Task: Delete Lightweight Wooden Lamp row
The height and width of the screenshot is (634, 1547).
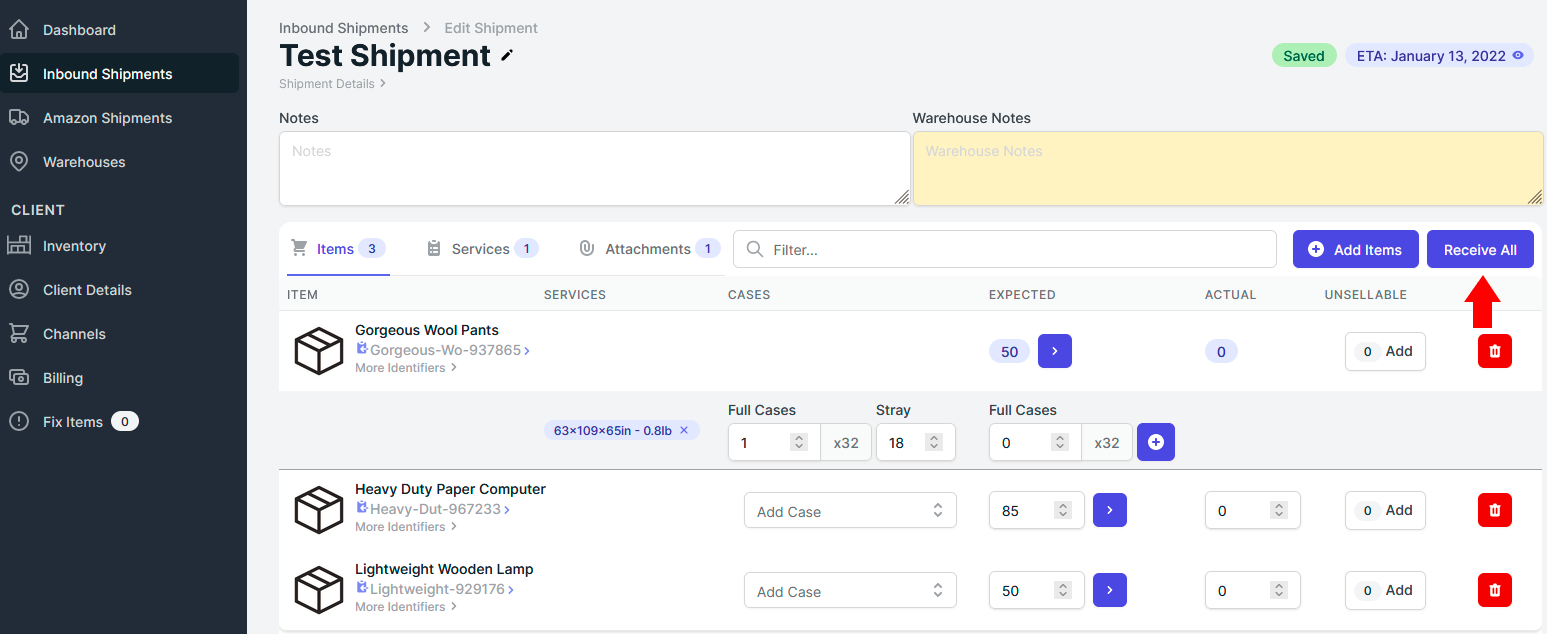Action: coord(1495,590)
